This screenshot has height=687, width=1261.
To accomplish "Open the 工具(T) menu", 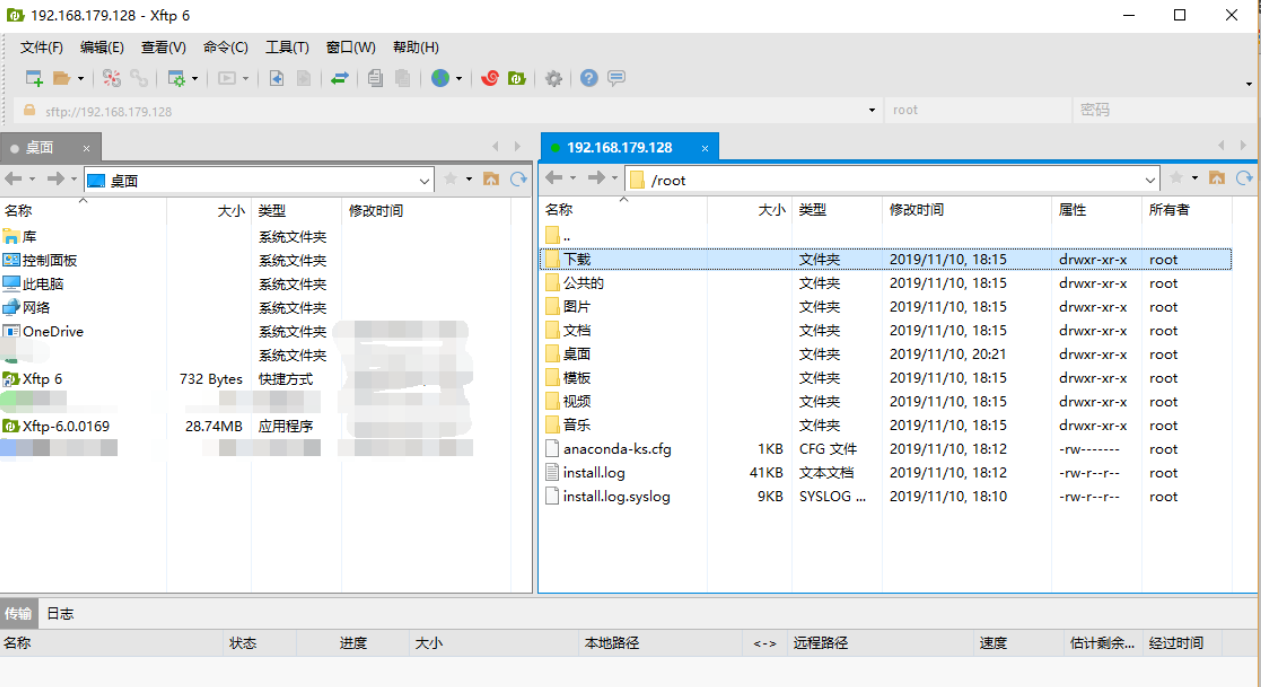I will [287, 47].
